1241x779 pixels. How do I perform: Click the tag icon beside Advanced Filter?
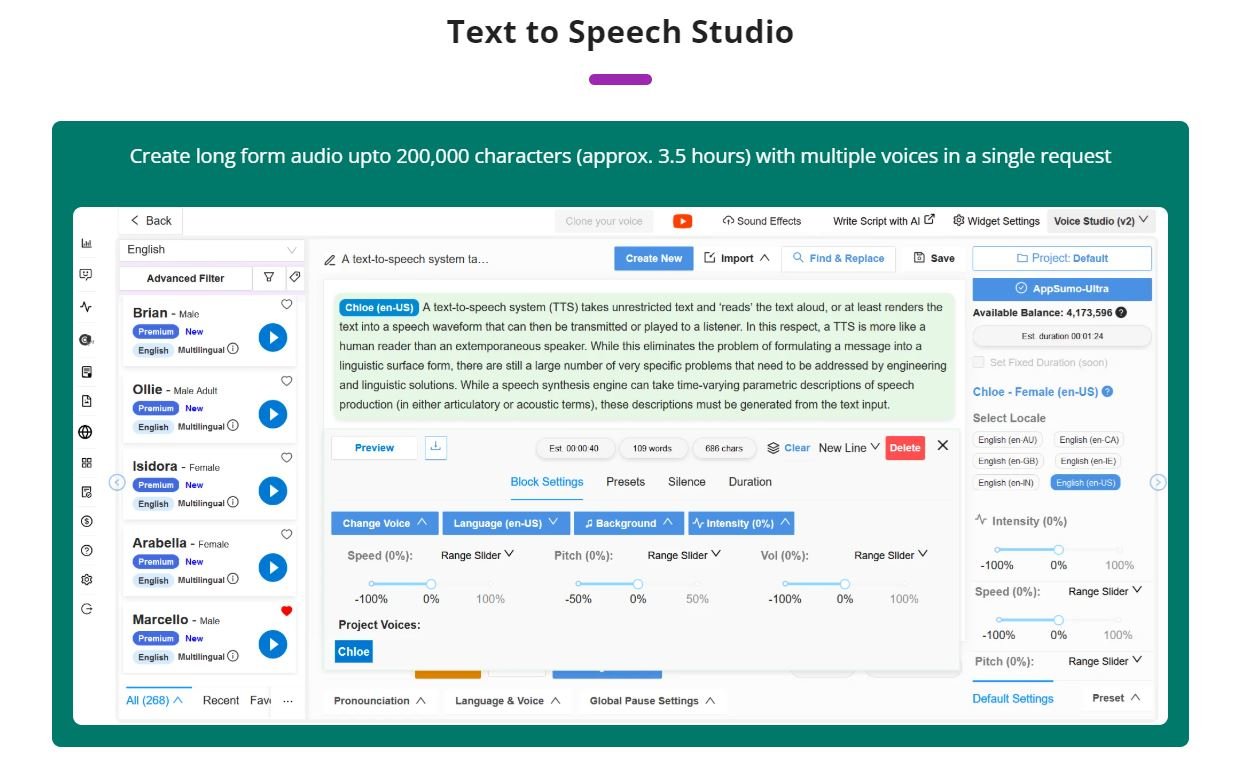[x=294, y=278]
